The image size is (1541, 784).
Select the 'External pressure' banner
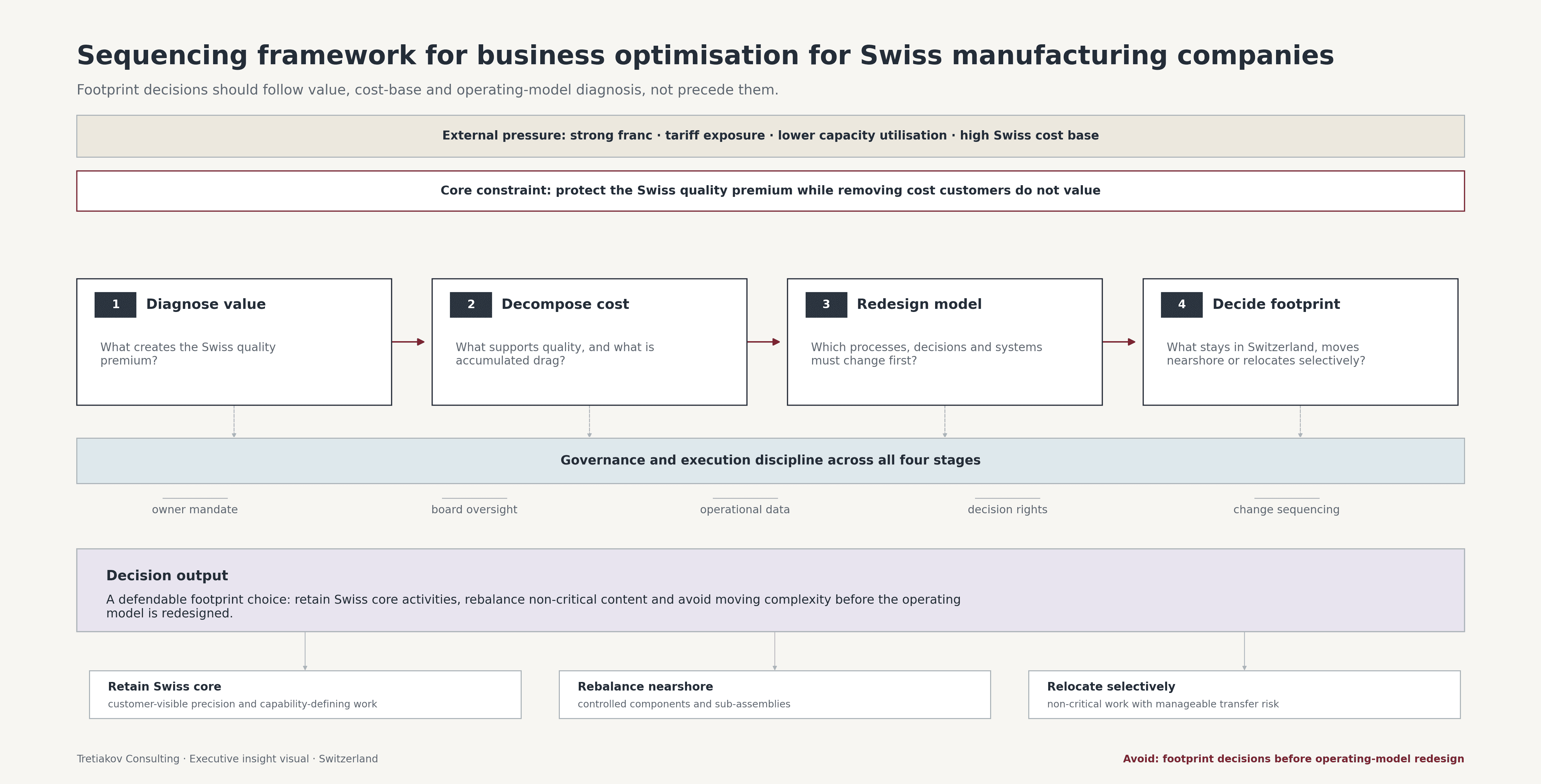(770, 136)
